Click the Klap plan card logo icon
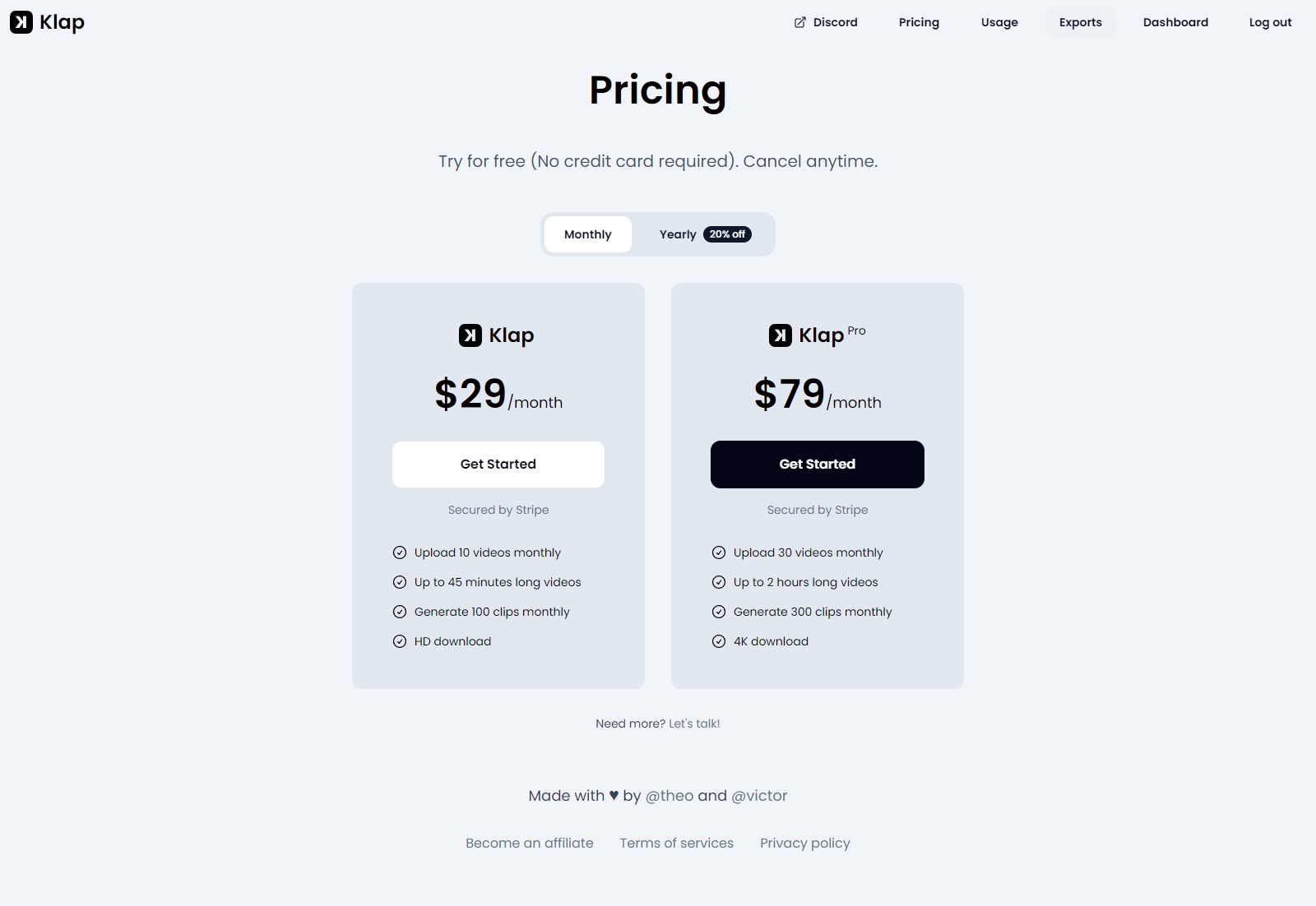 click(x=470, y=335)
